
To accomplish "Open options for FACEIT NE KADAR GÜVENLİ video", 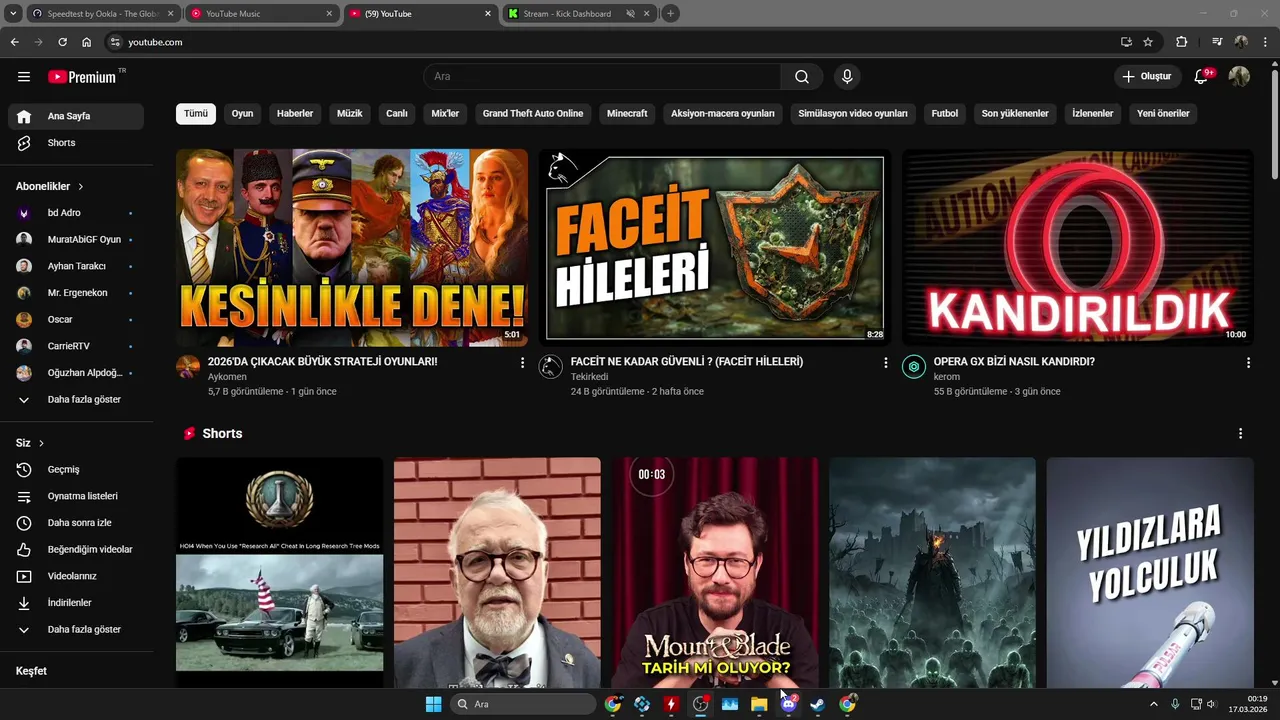I will click(885, 363).
